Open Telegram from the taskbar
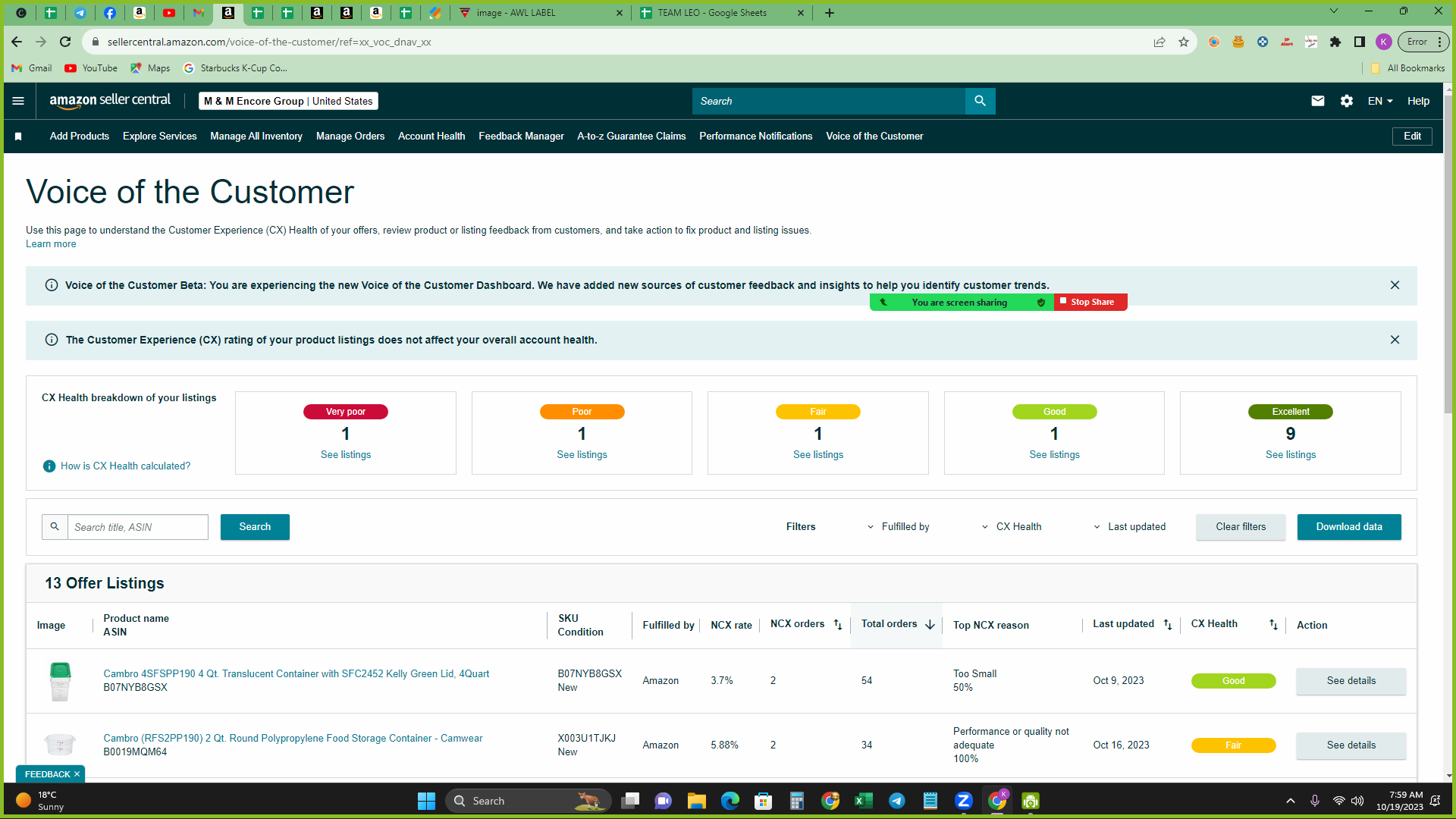 (896, 801)
